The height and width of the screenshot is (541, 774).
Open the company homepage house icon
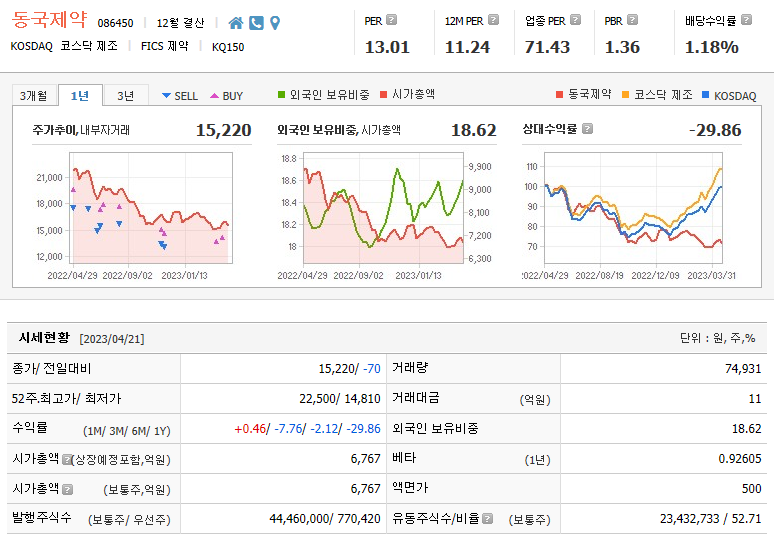235,23
